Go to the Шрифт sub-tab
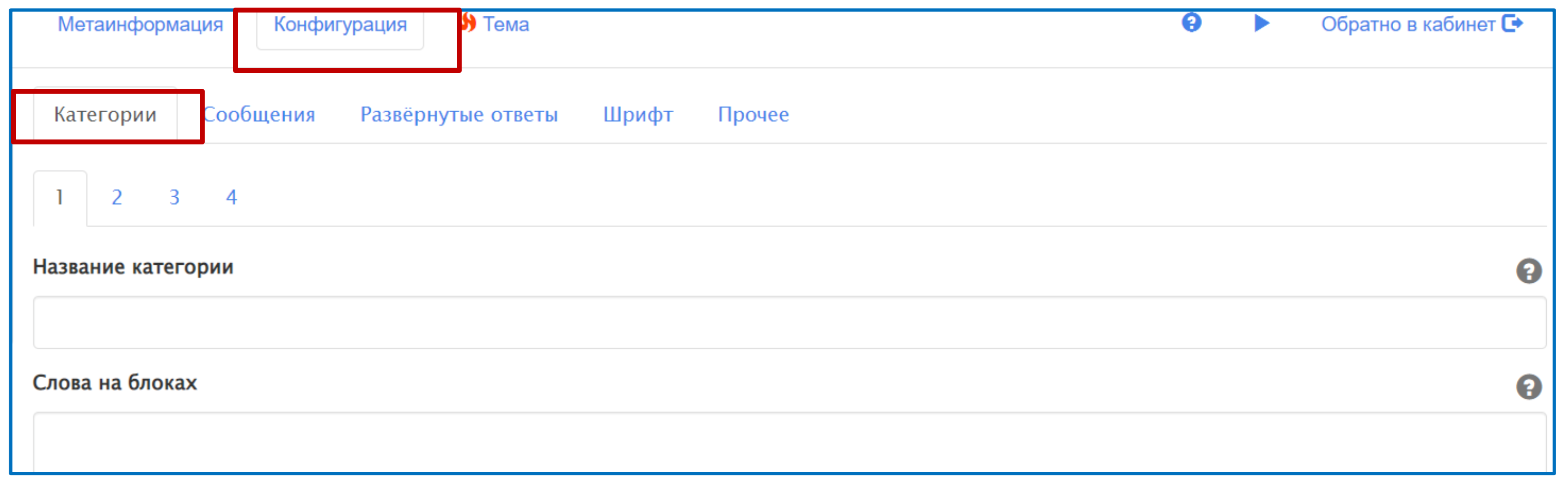Image resolution: width=1568 pixels, height=486 pixels. point(638,114)
